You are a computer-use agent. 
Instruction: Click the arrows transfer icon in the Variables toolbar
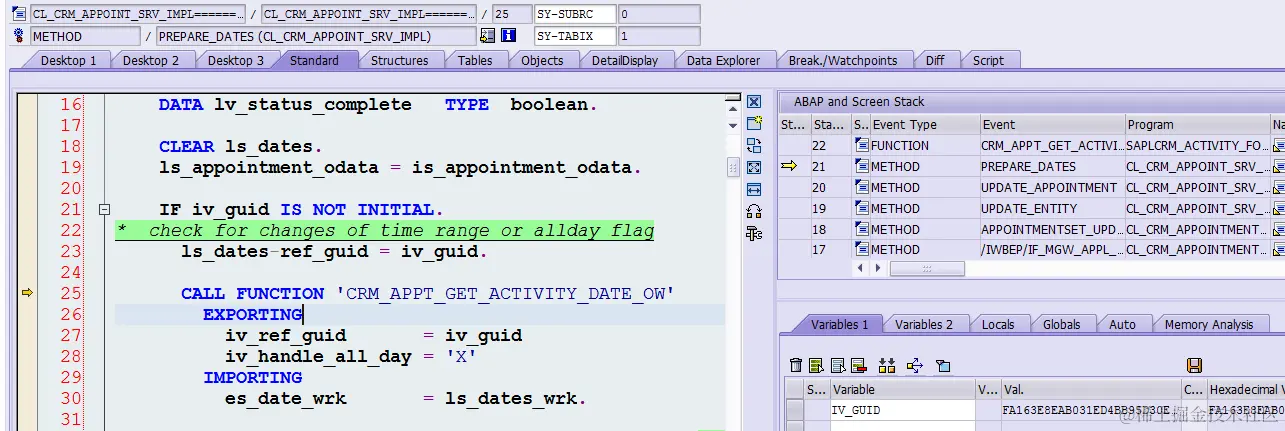coord(913,365)
